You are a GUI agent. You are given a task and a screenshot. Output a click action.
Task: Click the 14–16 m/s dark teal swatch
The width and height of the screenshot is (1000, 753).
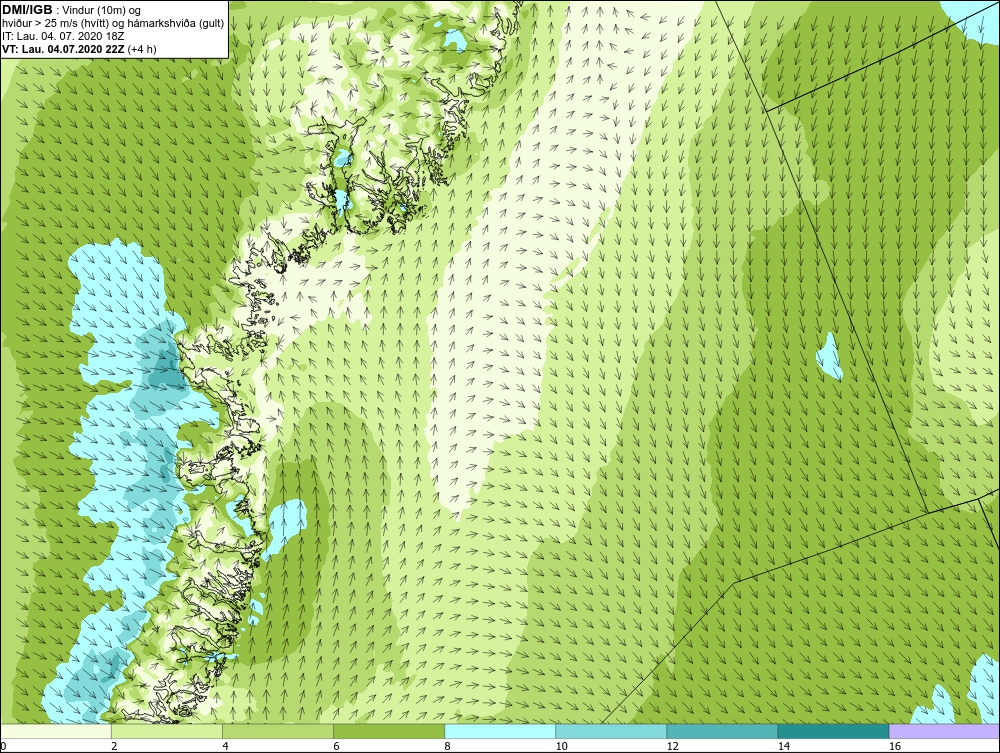[833, 731]
